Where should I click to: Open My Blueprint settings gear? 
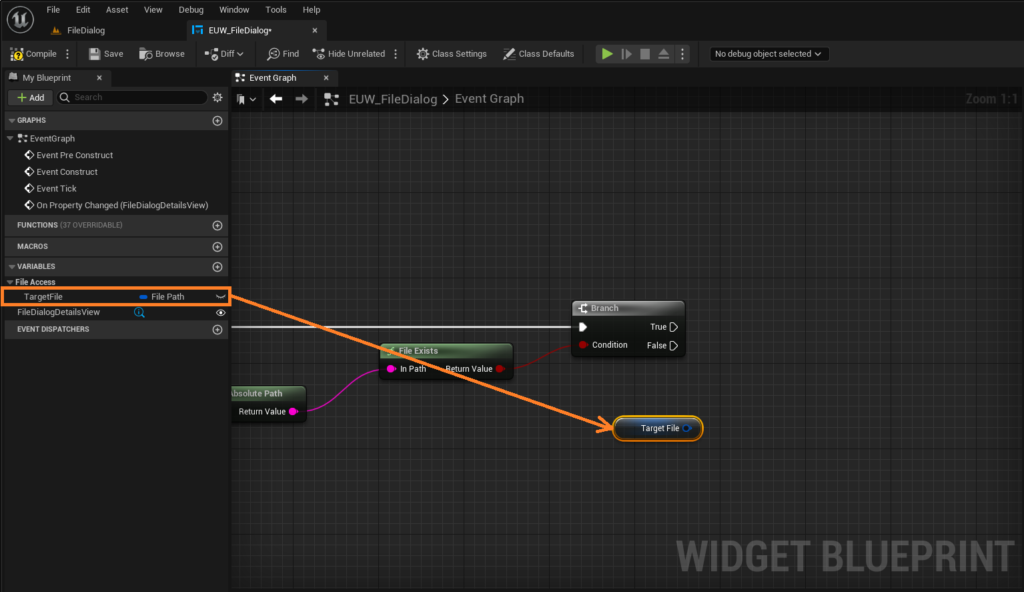[217, 97]
